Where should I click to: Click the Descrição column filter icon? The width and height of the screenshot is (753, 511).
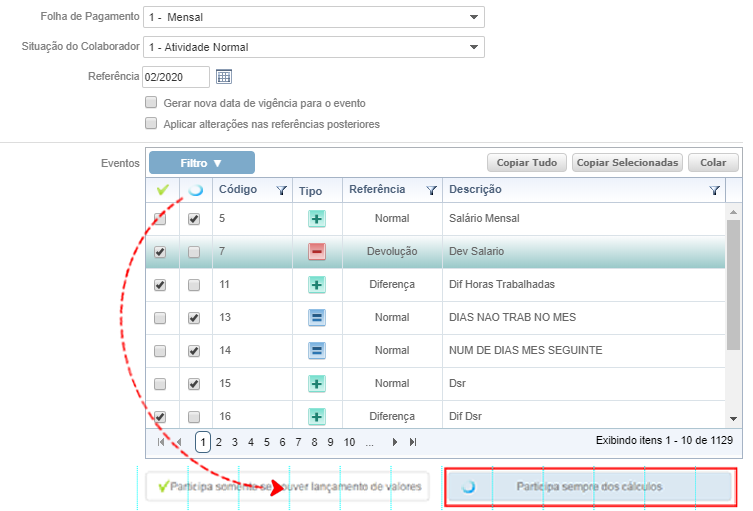[714, 190]
